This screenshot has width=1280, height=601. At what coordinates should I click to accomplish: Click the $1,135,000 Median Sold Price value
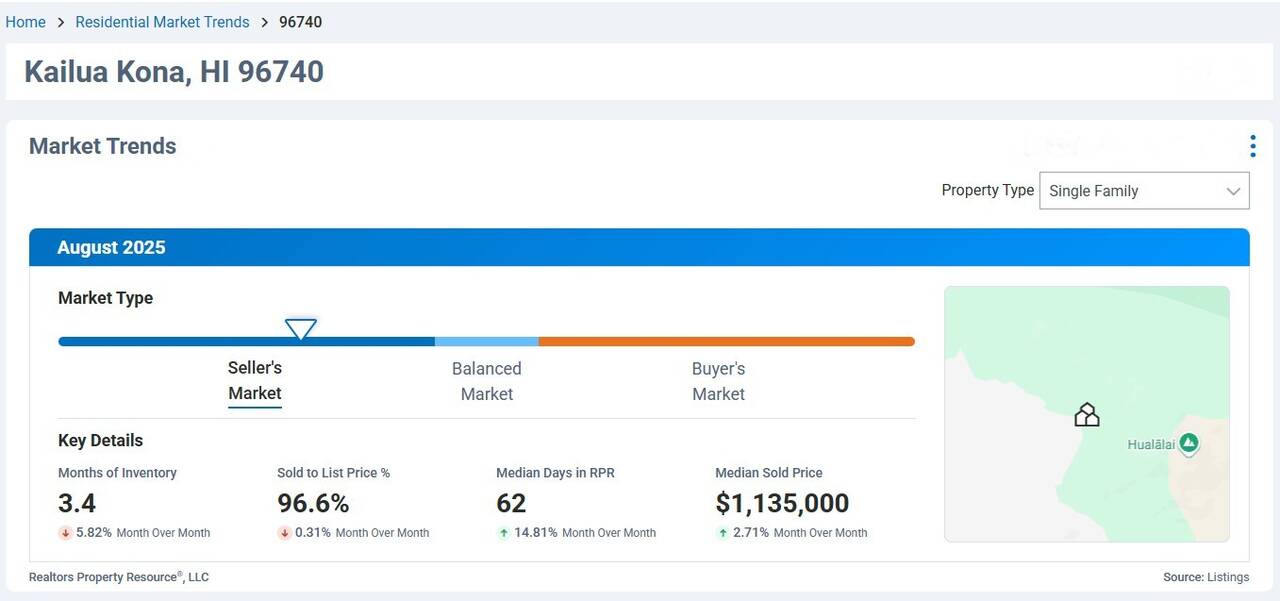point(782,503)
